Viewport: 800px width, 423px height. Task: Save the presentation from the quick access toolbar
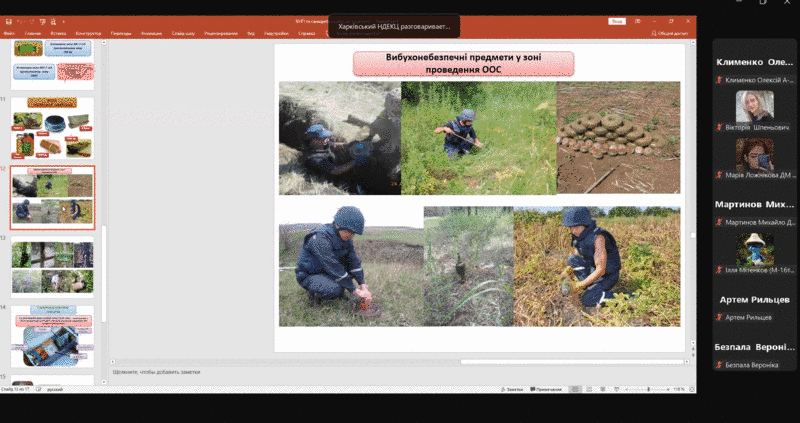tap(9, 21)
